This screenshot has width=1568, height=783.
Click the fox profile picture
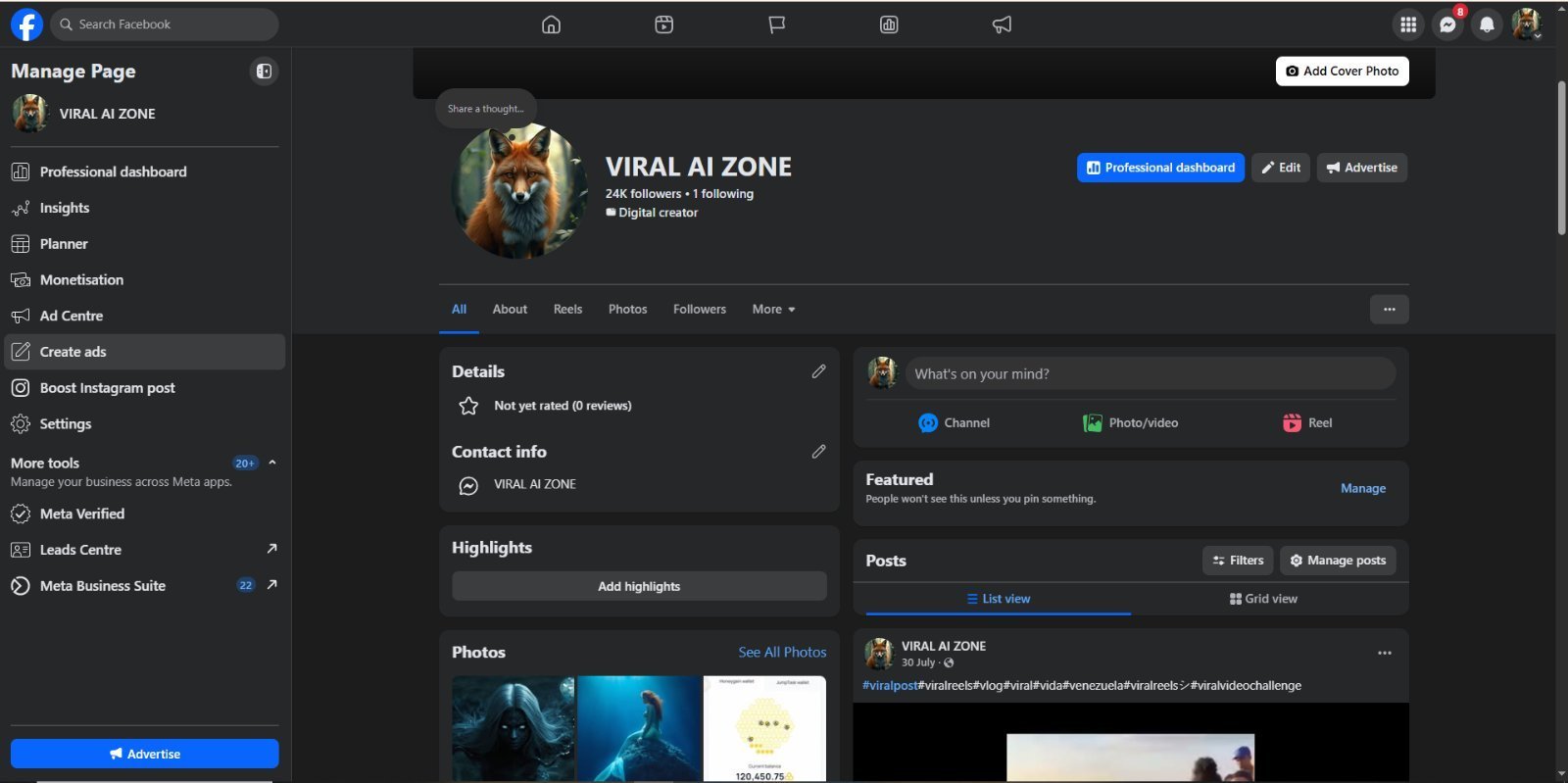519,191
